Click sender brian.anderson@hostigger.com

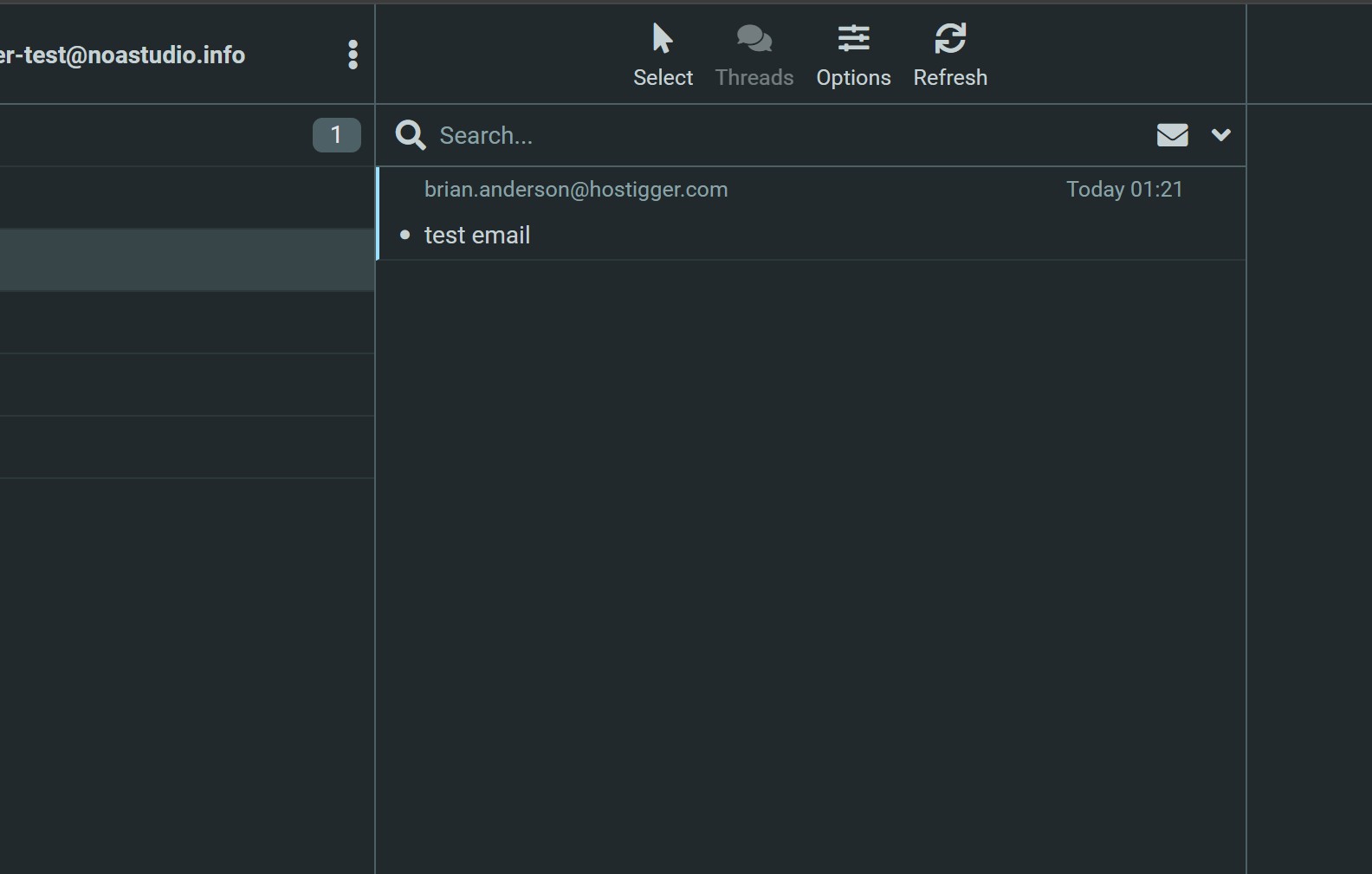(576, 190)
